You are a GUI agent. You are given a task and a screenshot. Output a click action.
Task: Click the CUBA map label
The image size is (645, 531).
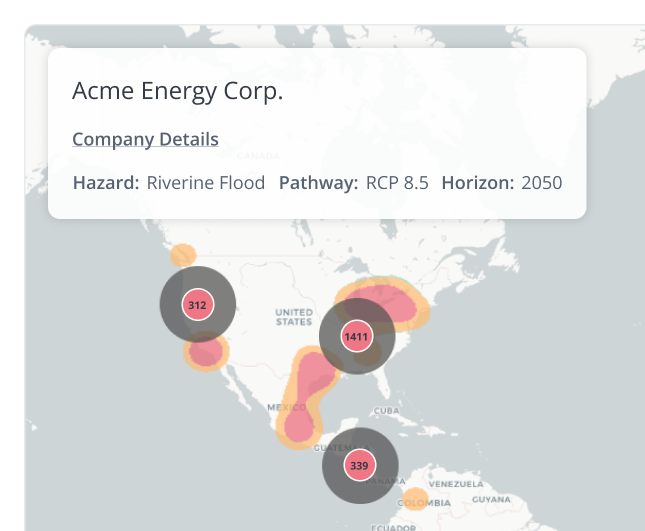point(386,410)
